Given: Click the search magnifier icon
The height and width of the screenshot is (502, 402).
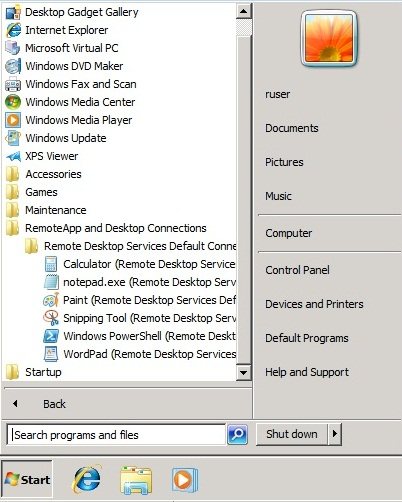Looking at the screenshot, I should point(237,434).
